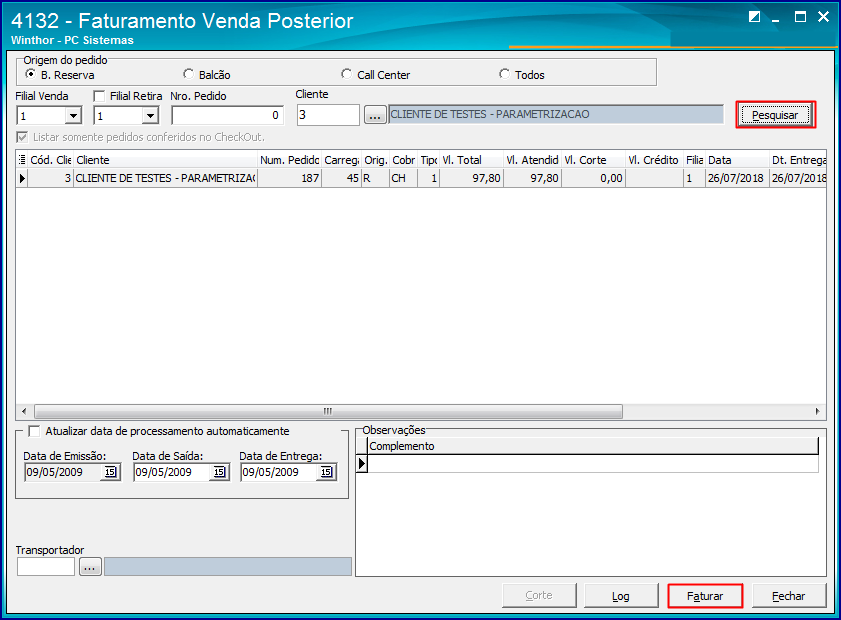Click the Vl. Corte column header
Viewport: 841px width, 620px height.
tap(593, 160)
